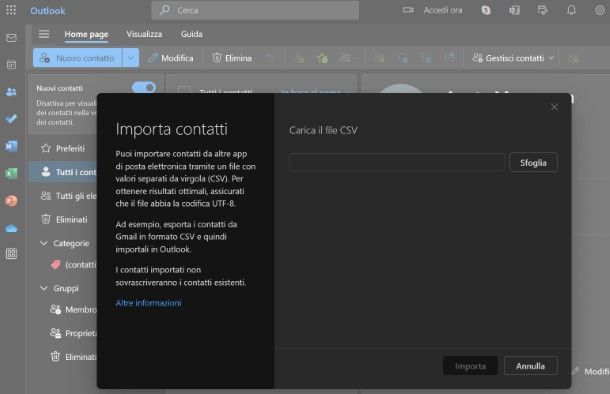This screenshot has width=610, height=394.
Task: Open the Skype icon in header
Action: [x=486, y=11]
